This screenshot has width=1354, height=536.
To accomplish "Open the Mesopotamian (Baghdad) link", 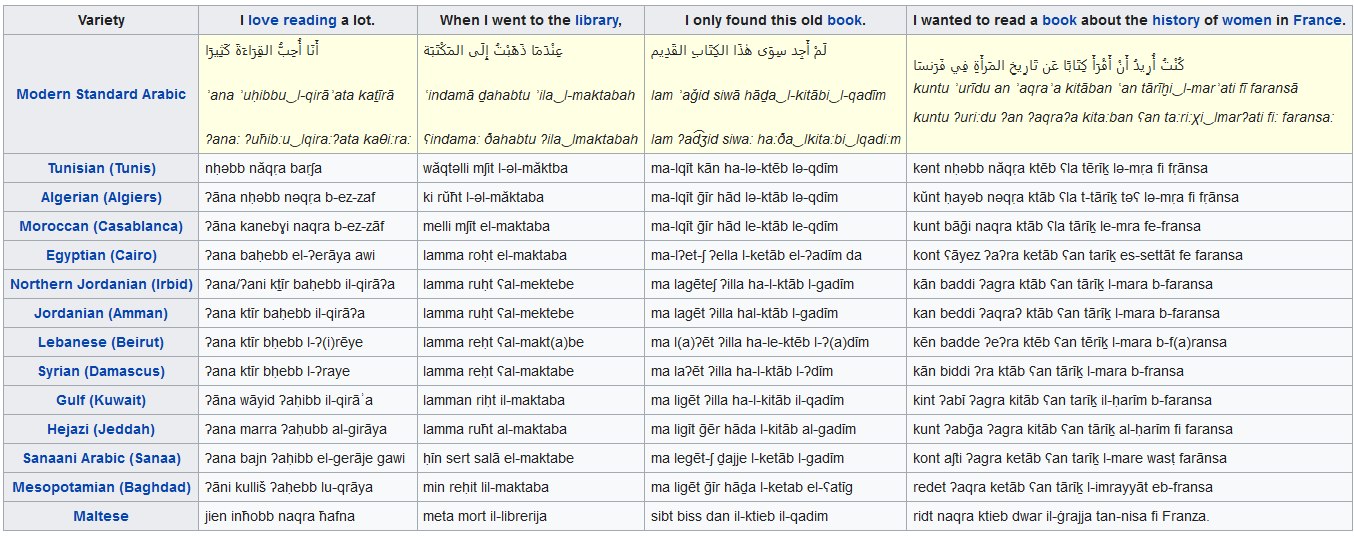I will pyautogui.click(x=101, y=487).
